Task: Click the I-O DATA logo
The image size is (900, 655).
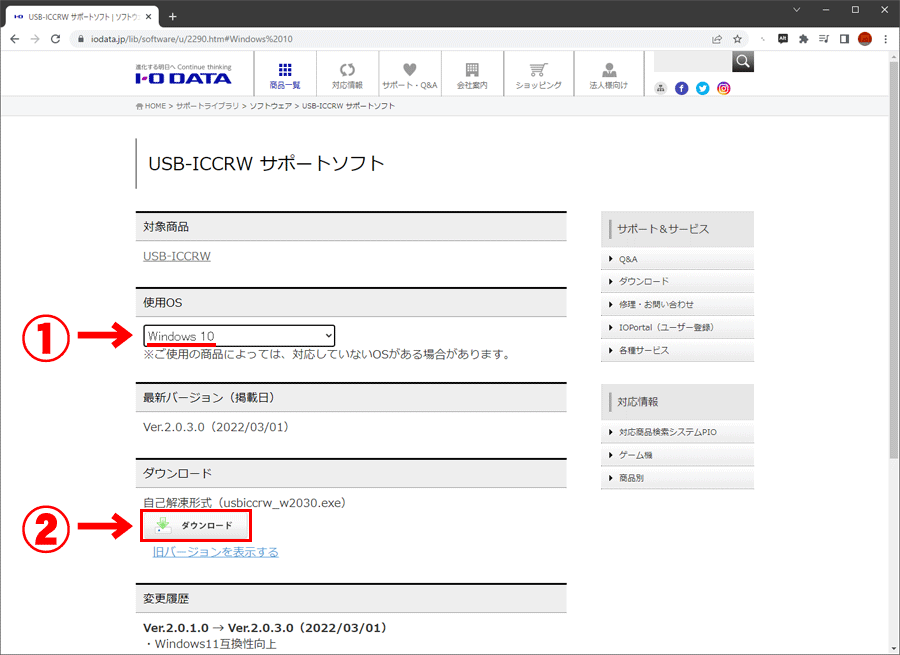Action: pyautogui.click(x=183, y=75)
